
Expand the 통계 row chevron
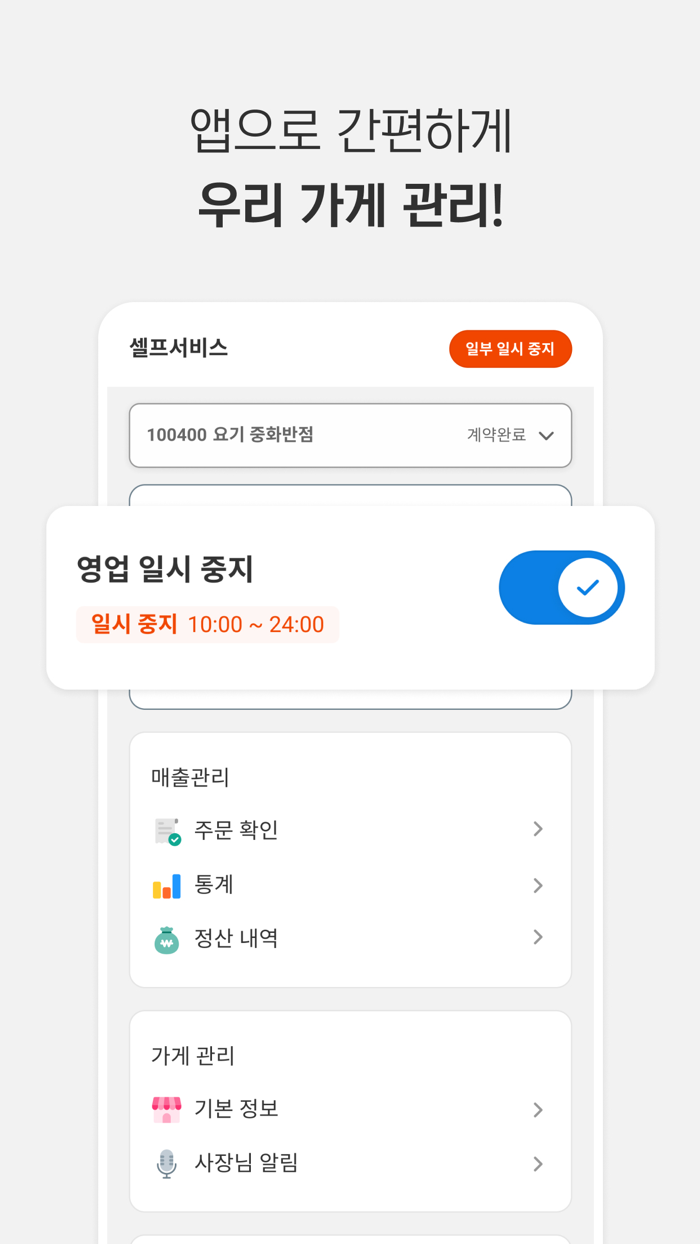(538, 884)
